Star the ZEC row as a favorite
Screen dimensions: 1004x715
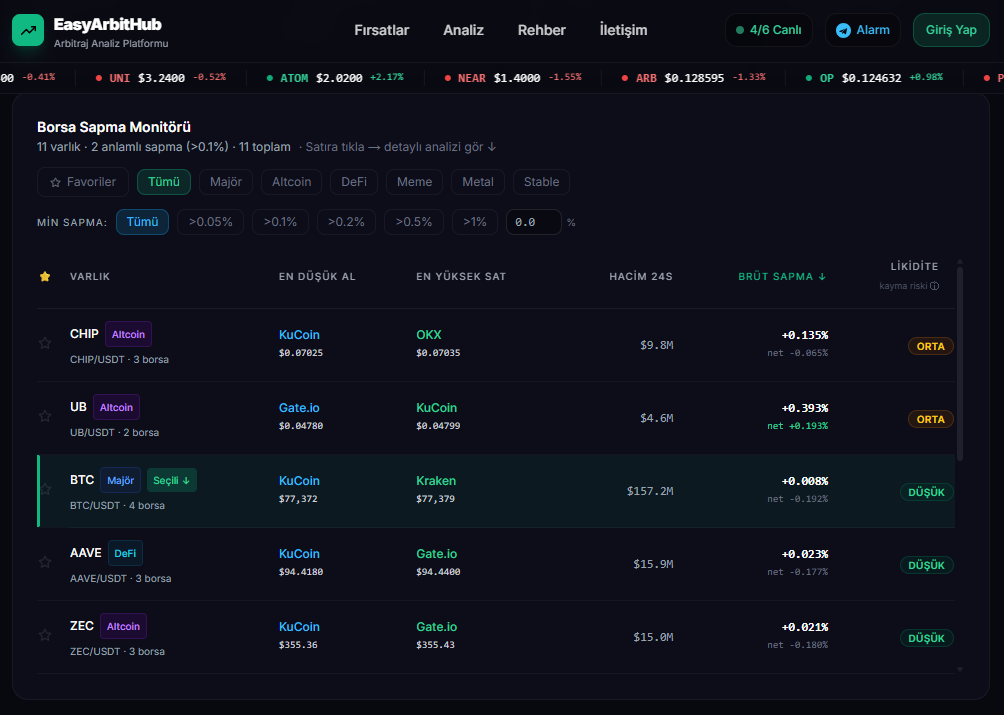pyautogui.click(x=45, y=635)
